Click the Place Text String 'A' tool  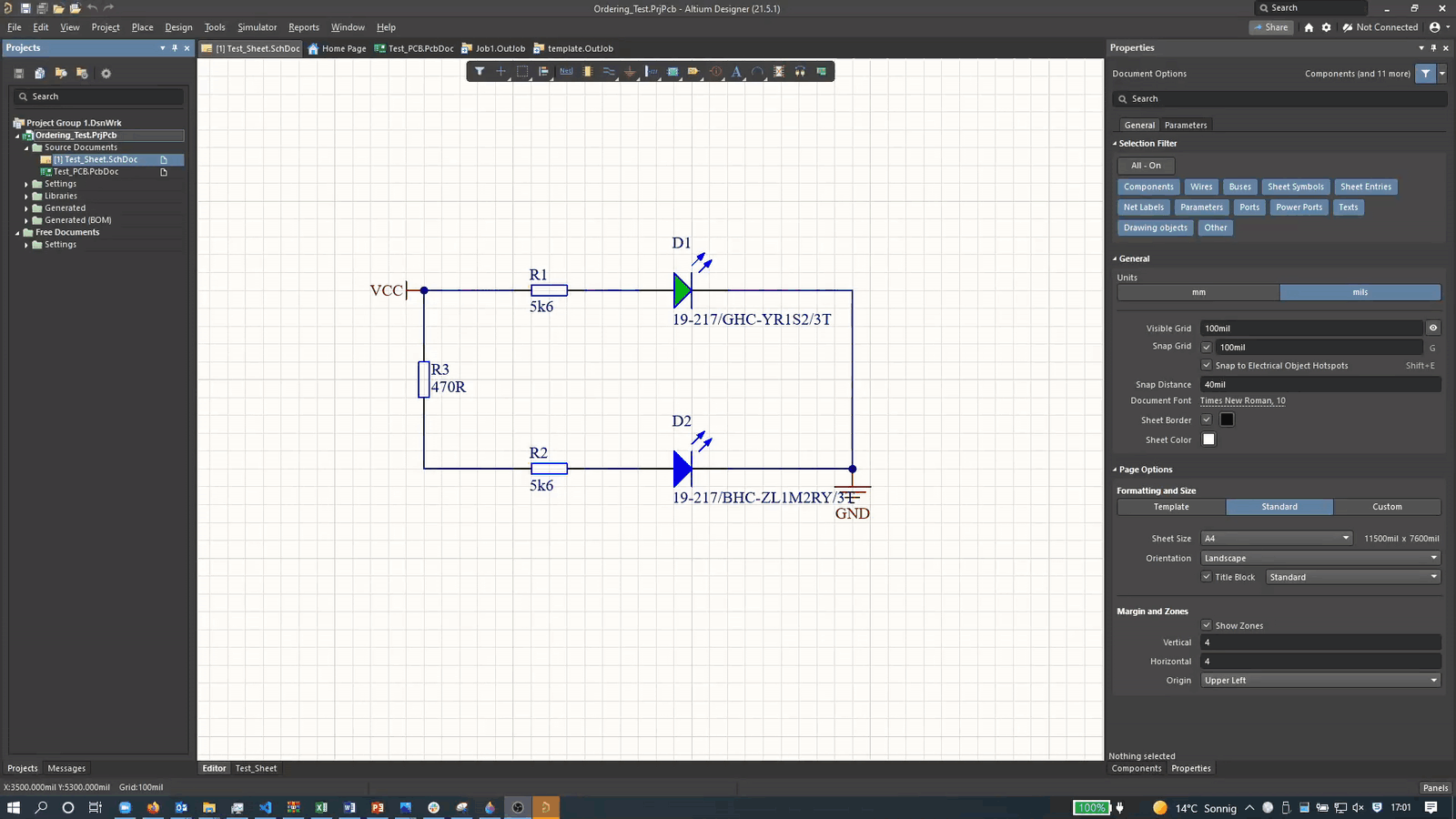click(736, 71)
